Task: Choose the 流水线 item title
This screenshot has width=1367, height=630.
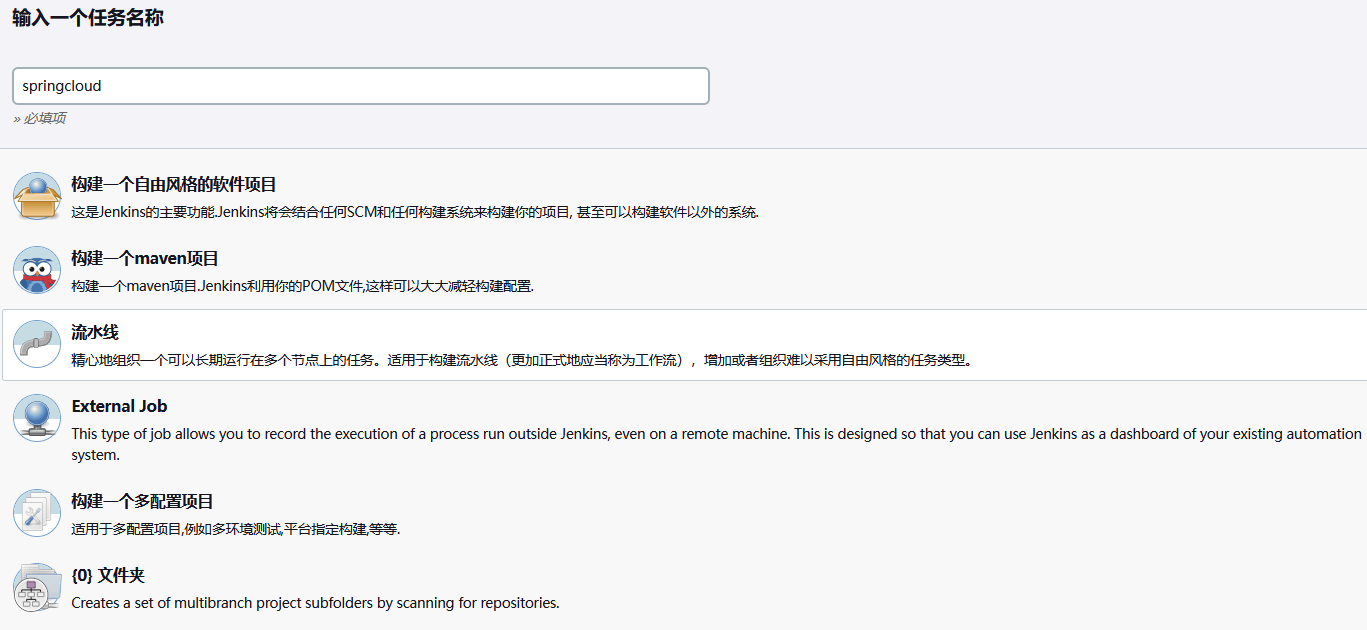Action: tap(95, 333)
